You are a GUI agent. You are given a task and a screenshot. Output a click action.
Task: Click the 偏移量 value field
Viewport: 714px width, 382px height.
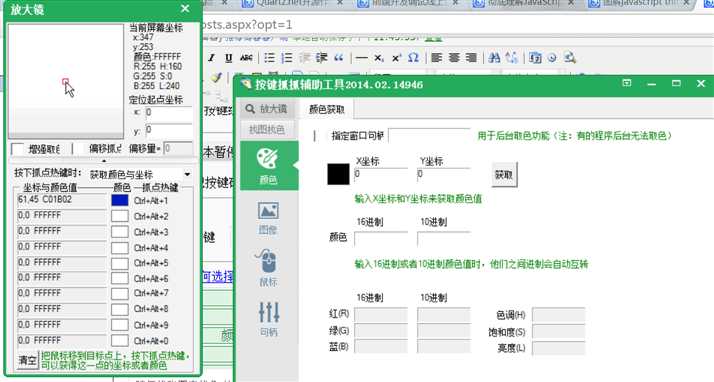click(178, 149)
